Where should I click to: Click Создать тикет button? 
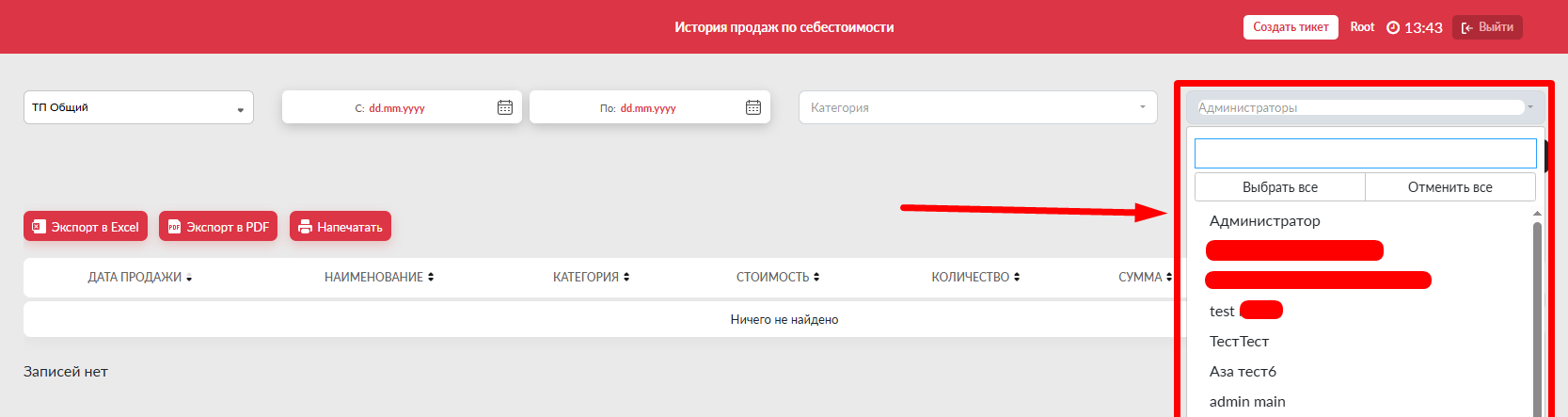1291,27
